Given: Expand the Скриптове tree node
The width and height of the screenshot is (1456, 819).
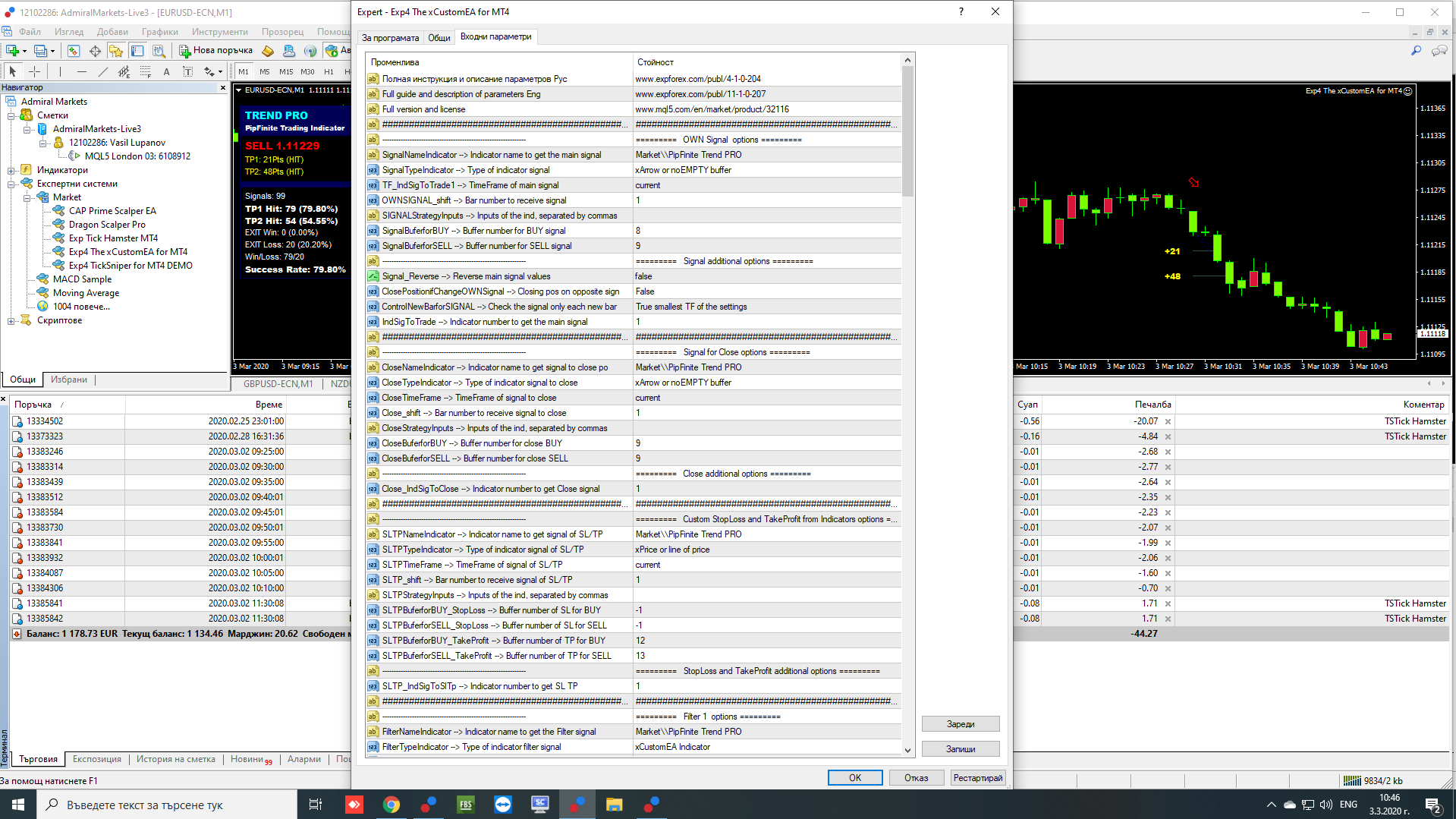Looking at the screenshot, I should point(11,320).
